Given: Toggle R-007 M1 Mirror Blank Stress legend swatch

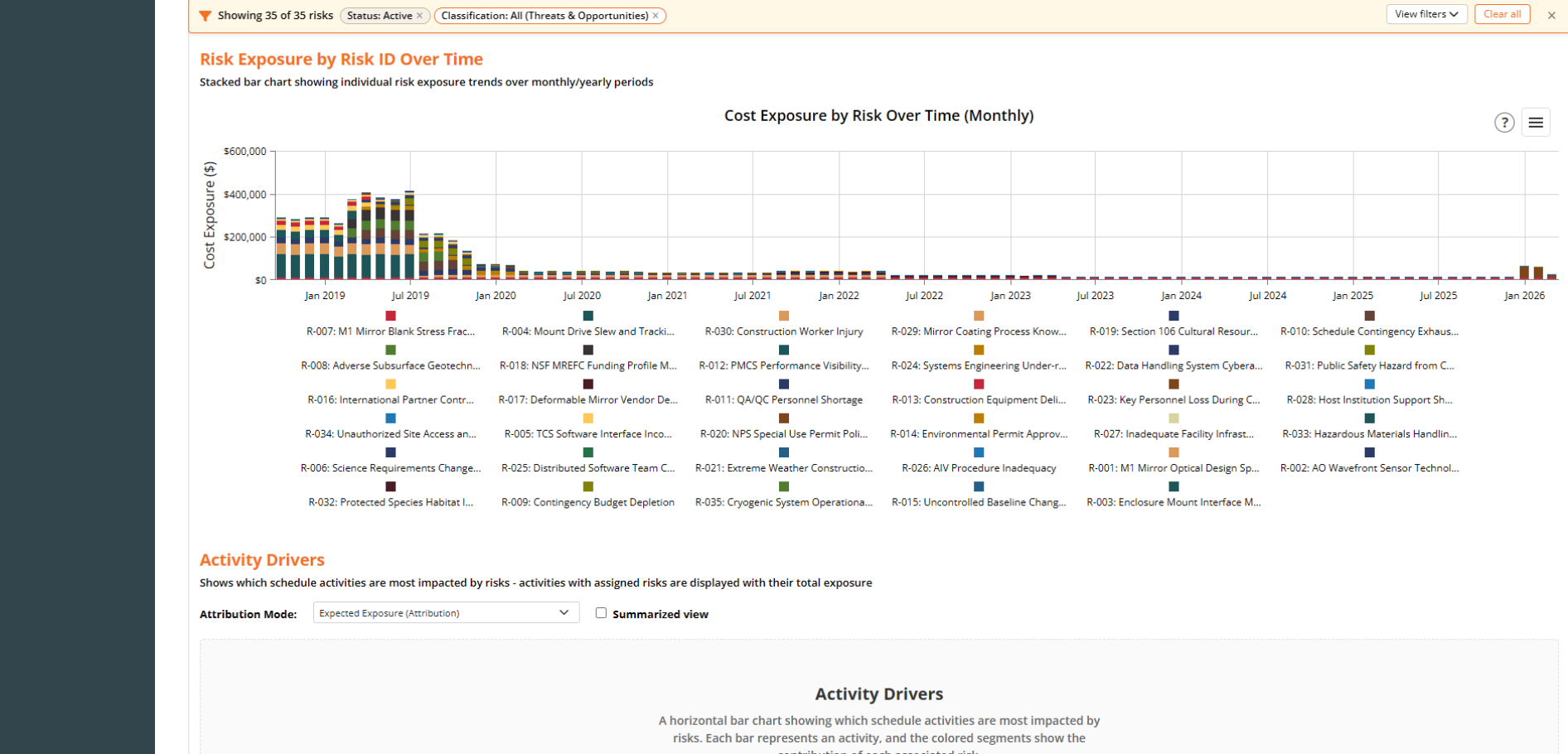Looking at the screenshot, I should tap(390, 316).
